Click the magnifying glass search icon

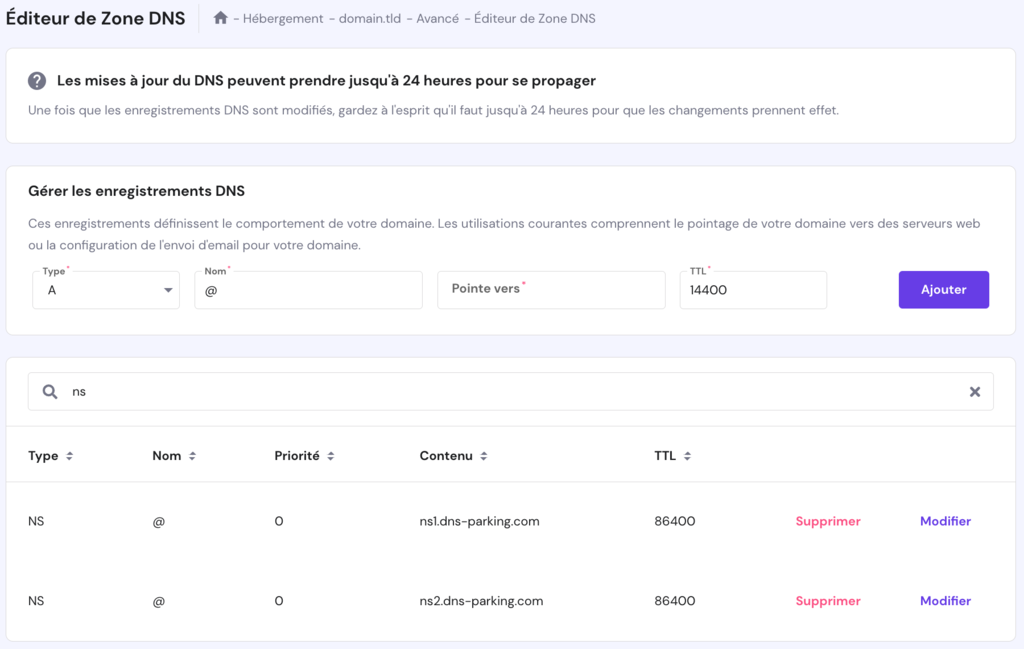[x=49, y=391]
